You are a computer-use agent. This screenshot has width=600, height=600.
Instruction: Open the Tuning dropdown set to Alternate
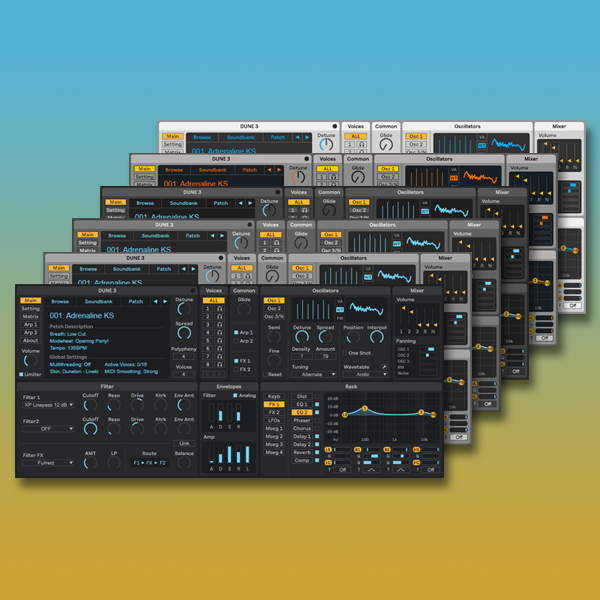(x=314, y=374)
